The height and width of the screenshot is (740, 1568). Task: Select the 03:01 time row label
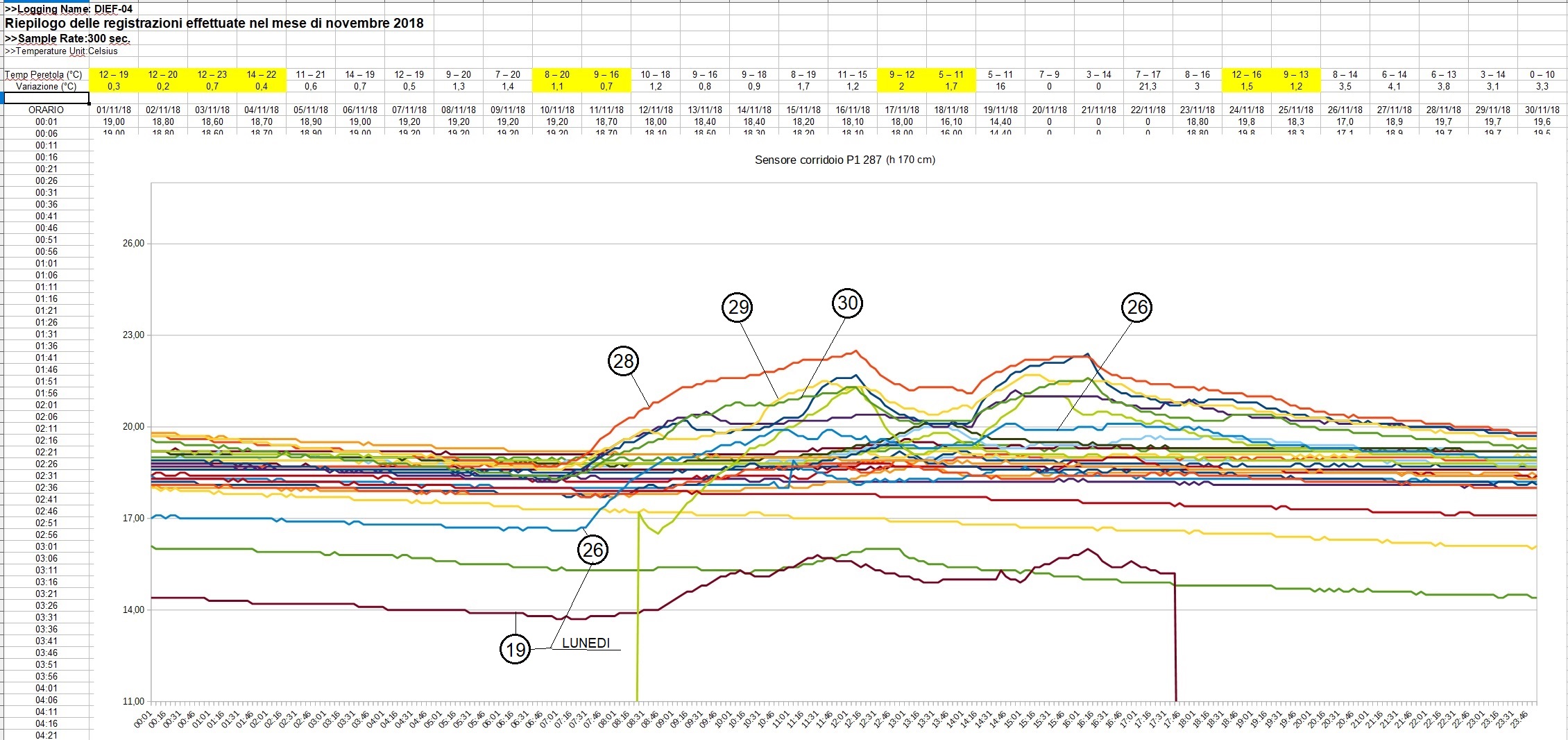pos(46,546)
